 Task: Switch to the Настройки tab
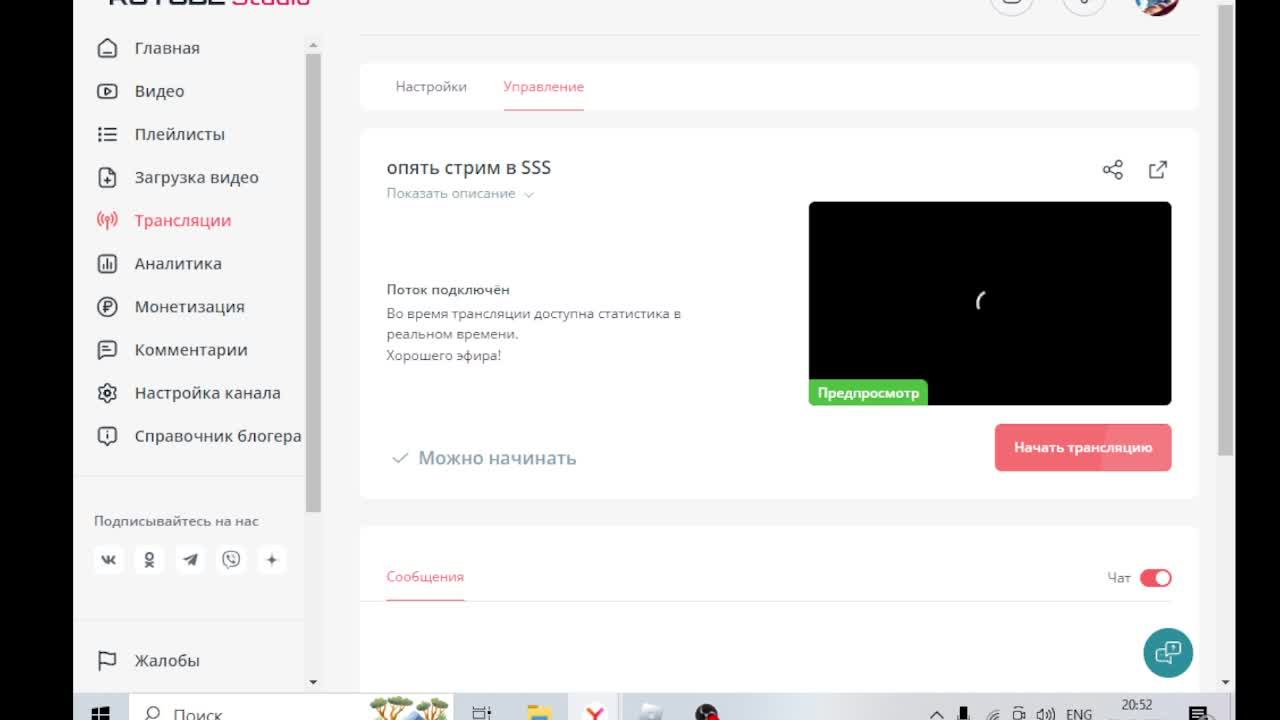point(431,87)
